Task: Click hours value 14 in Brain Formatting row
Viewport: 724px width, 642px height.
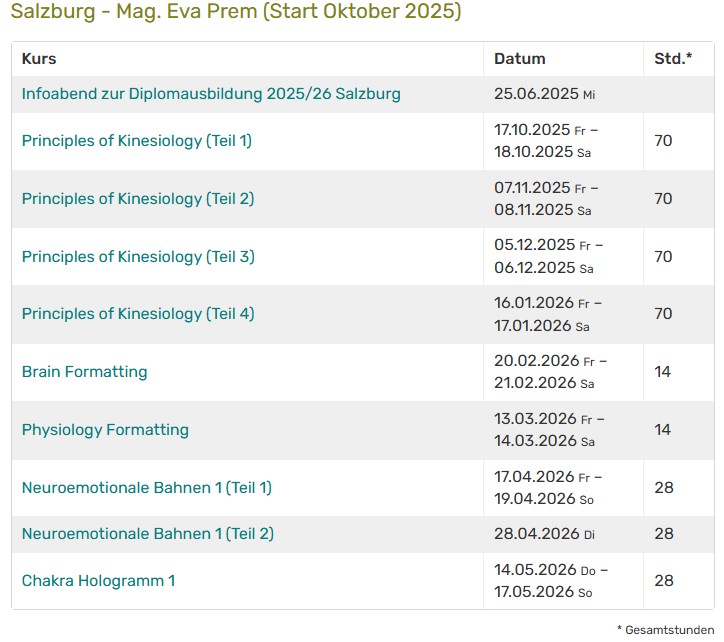Action: click(x=663, y=372)
